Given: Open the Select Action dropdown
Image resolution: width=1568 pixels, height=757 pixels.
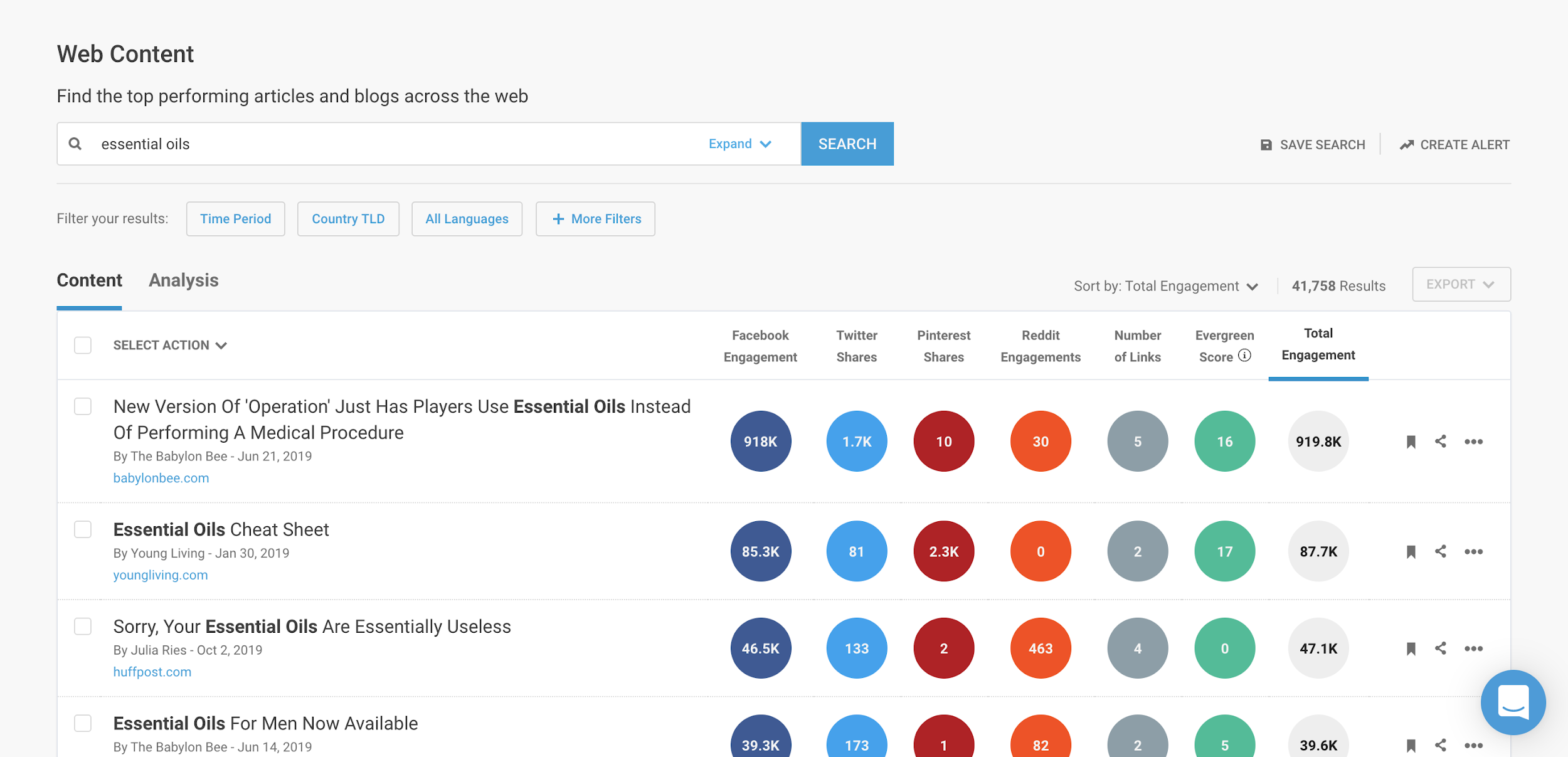Looking at the screenshot, I should (170, 346).
